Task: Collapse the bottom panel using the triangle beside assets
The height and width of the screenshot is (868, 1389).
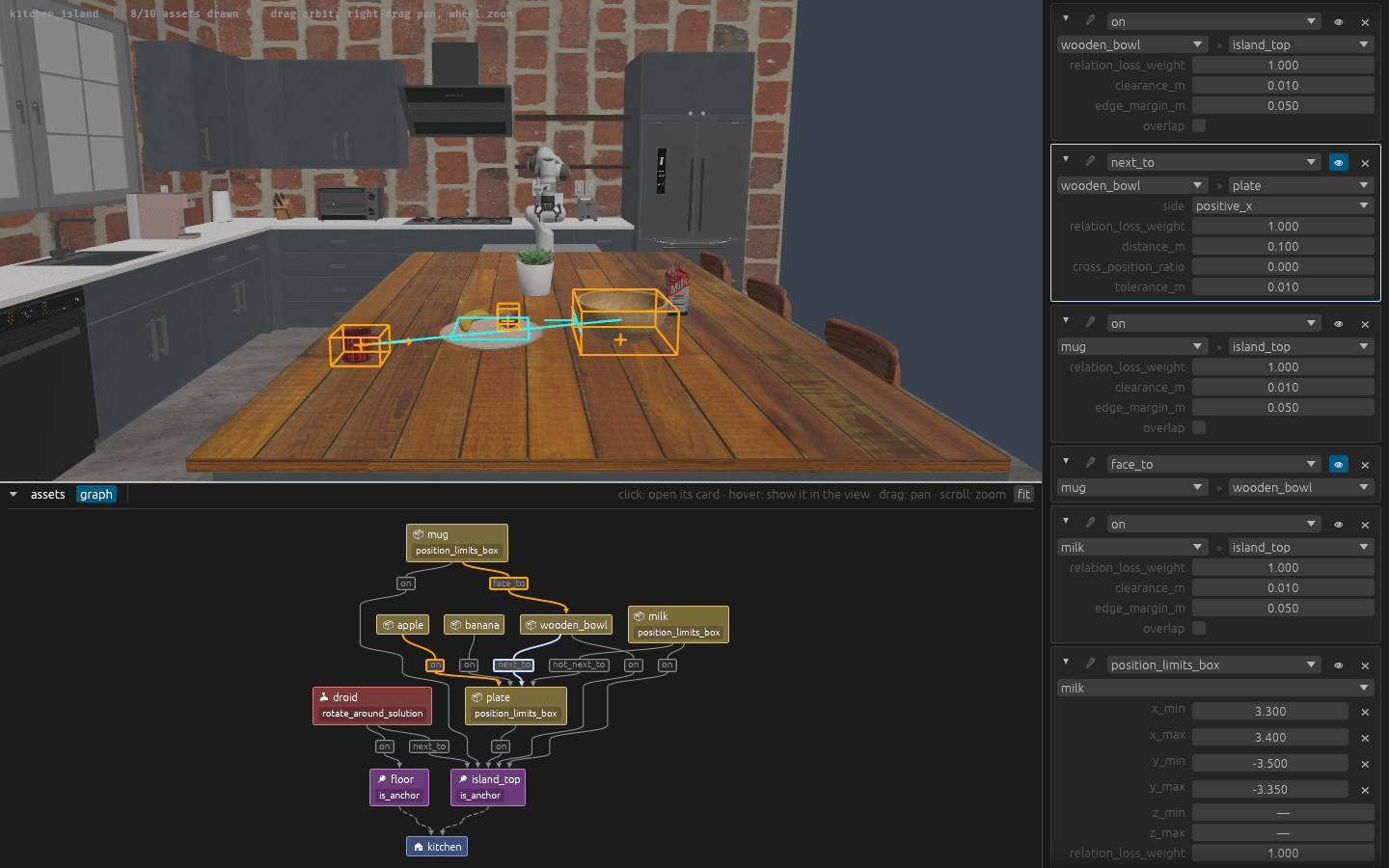Action: [x=14, y=495]
